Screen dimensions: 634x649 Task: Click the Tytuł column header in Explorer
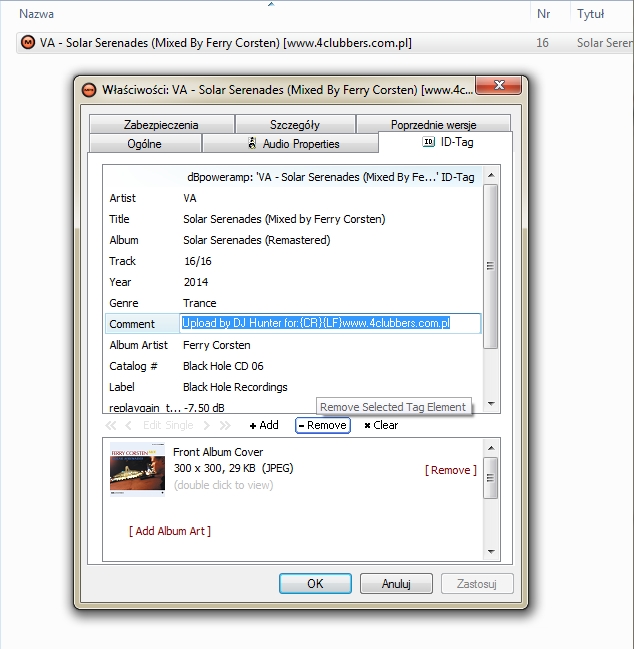591,14
